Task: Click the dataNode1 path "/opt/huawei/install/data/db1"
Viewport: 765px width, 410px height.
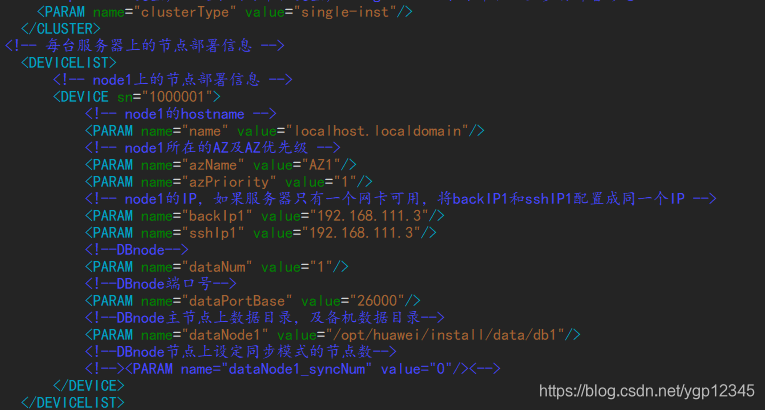Action: 444,335
